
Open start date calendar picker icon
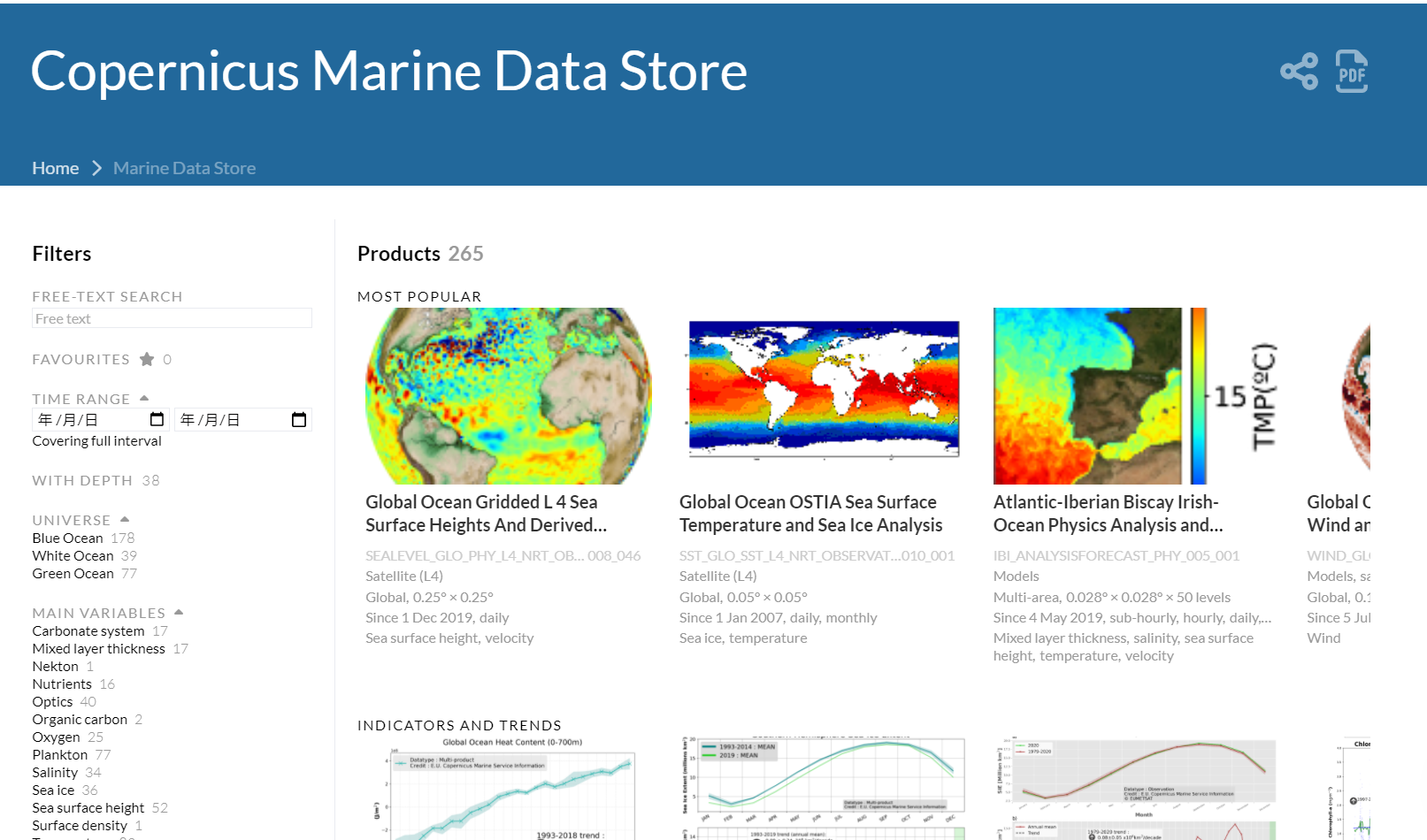(157, 420)
